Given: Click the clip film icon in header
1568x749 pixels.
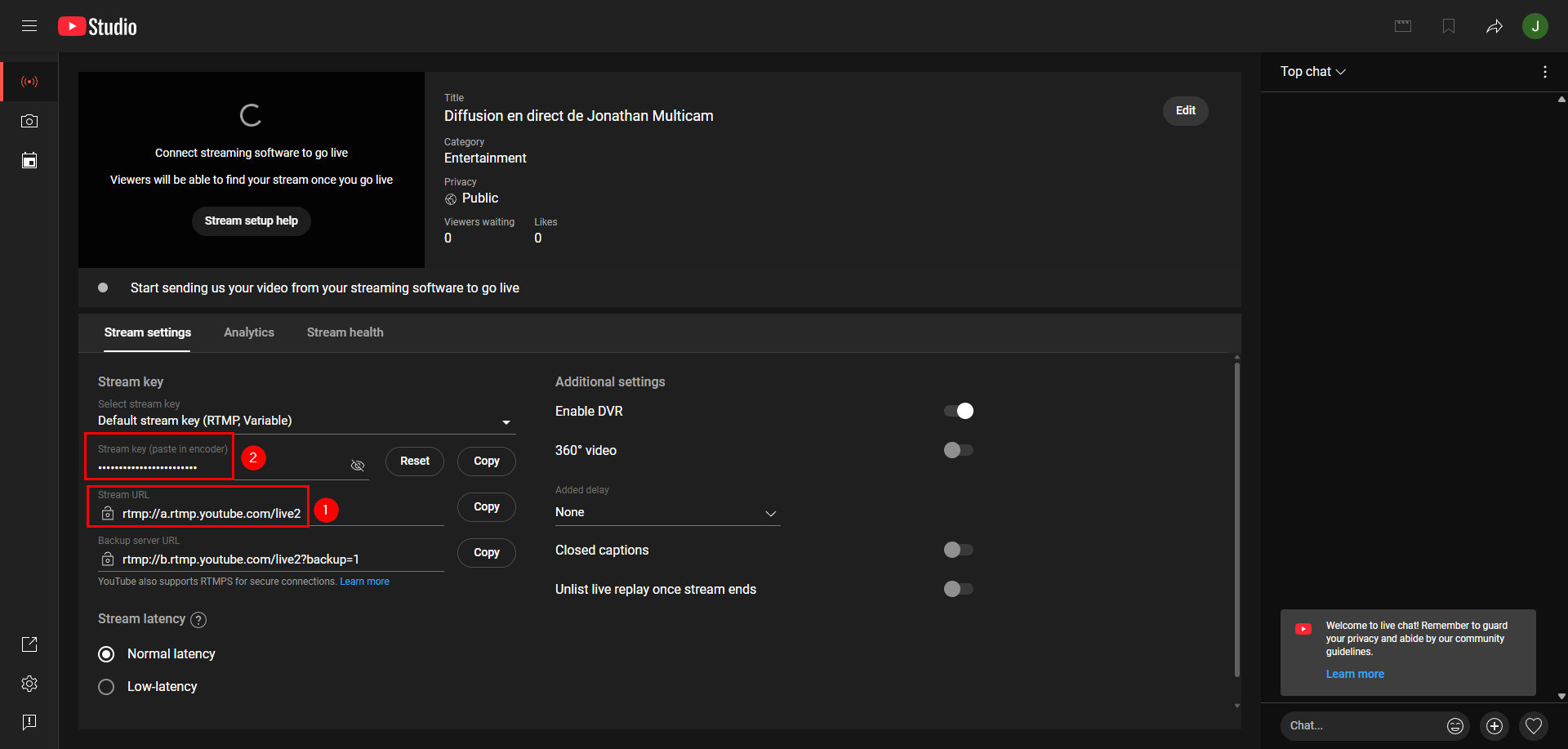Looking at the screenshot, I should point(1403,26).
